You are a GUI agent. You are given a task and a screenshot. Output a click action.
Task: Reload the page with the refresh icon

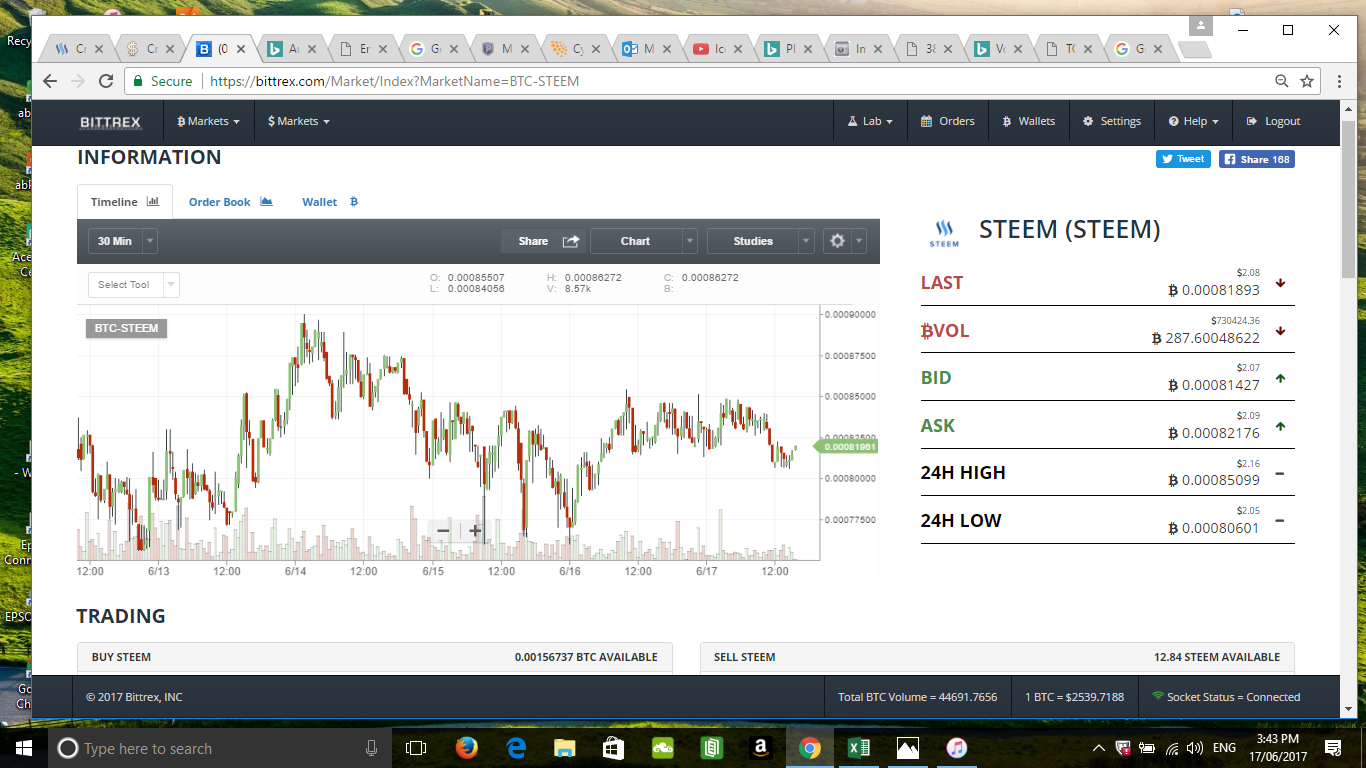coord(106,81)
